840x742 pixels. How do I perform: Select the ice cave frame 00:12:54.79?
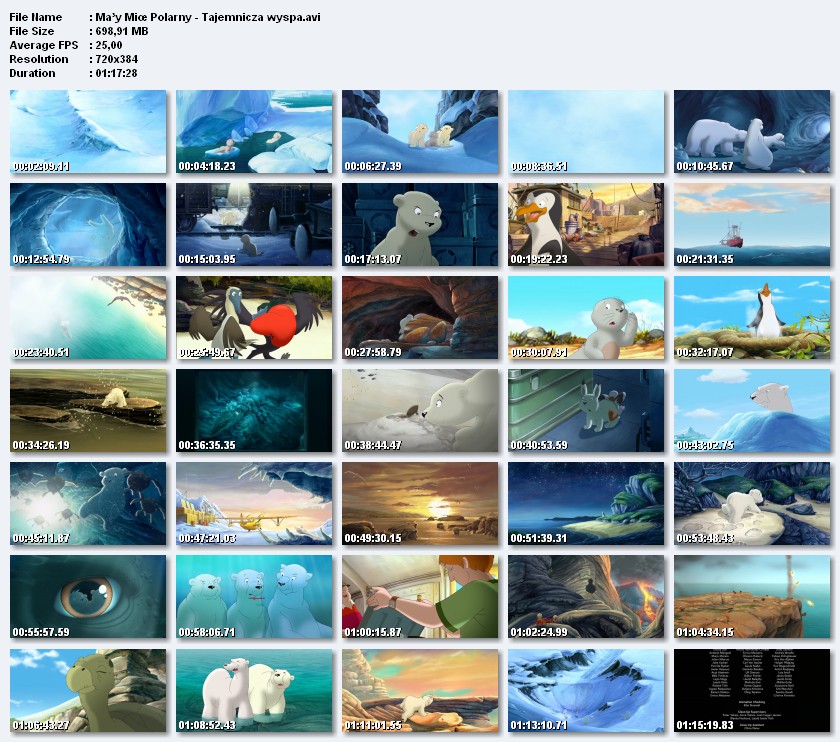[x=88, y=224]
